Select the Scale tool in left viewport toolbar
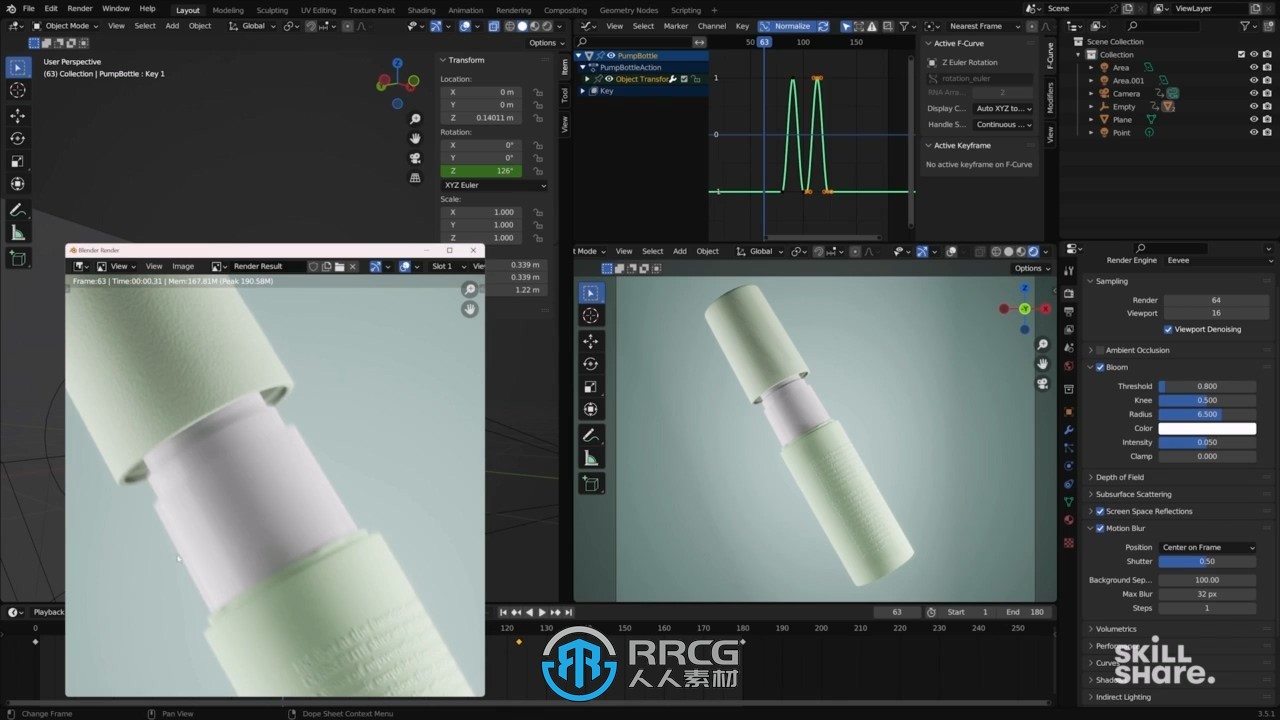Viewport: 1280px width, 720px height. point(18,161)
